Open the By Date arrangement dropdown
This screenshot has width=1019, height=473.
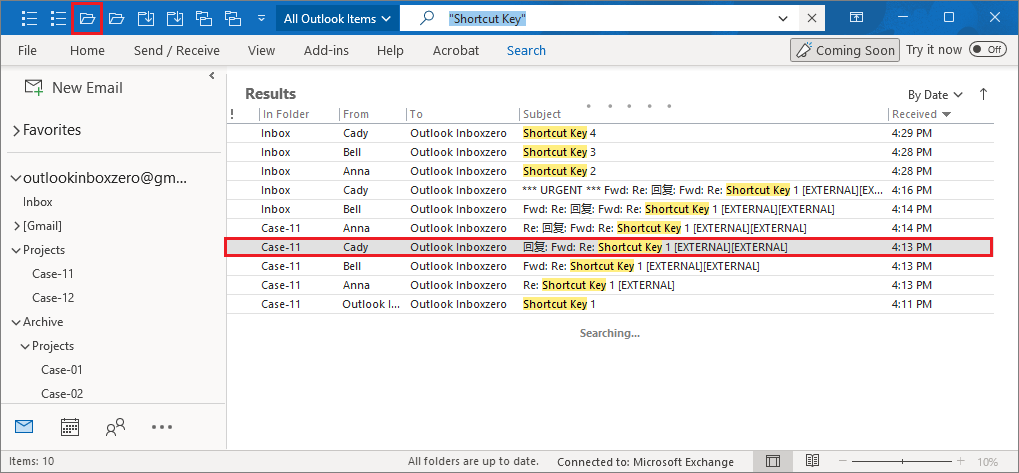point(936,95)
